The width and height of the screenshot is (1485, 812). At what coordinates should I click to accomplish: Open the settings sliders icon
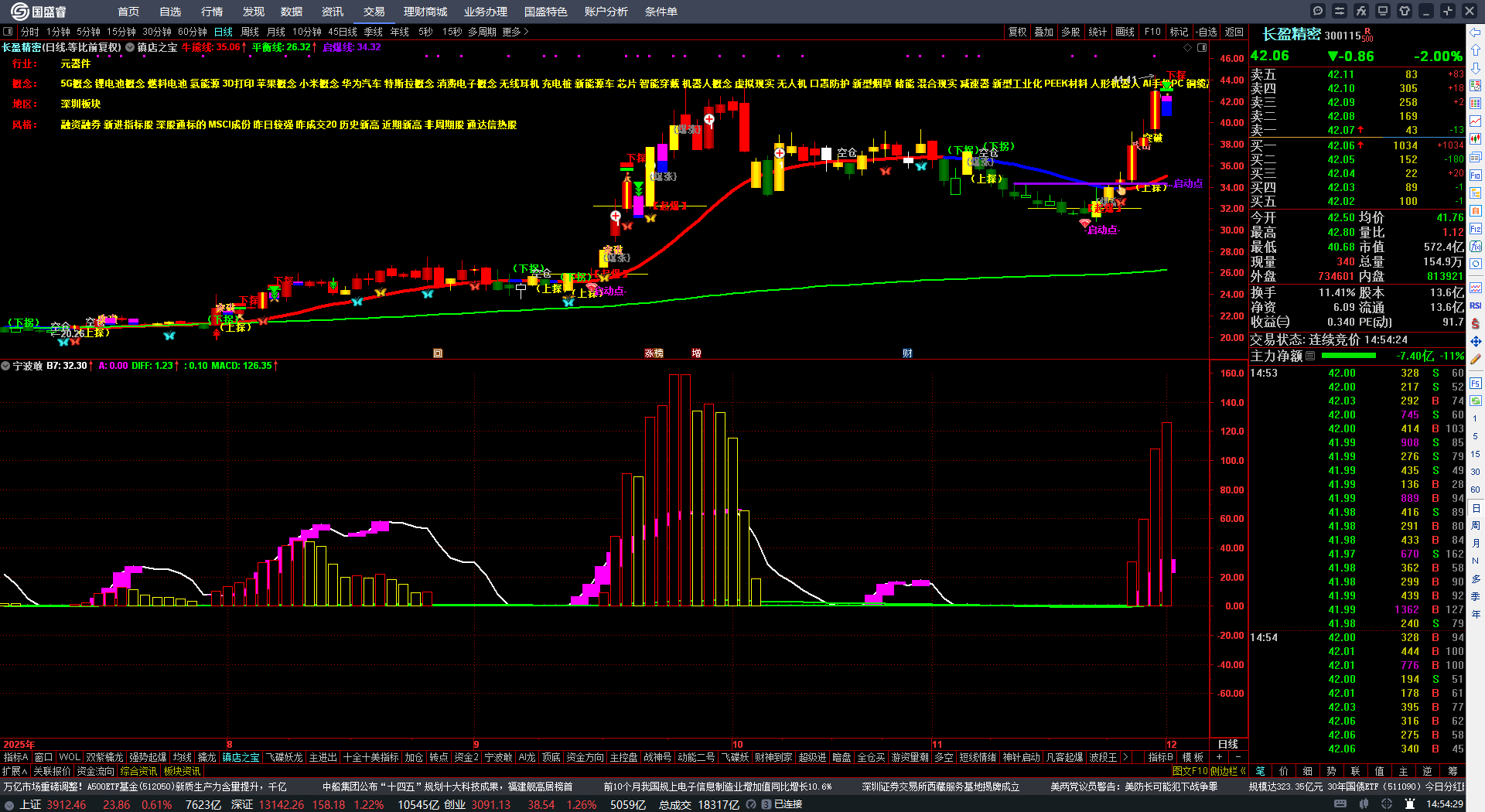(1340, 11)
